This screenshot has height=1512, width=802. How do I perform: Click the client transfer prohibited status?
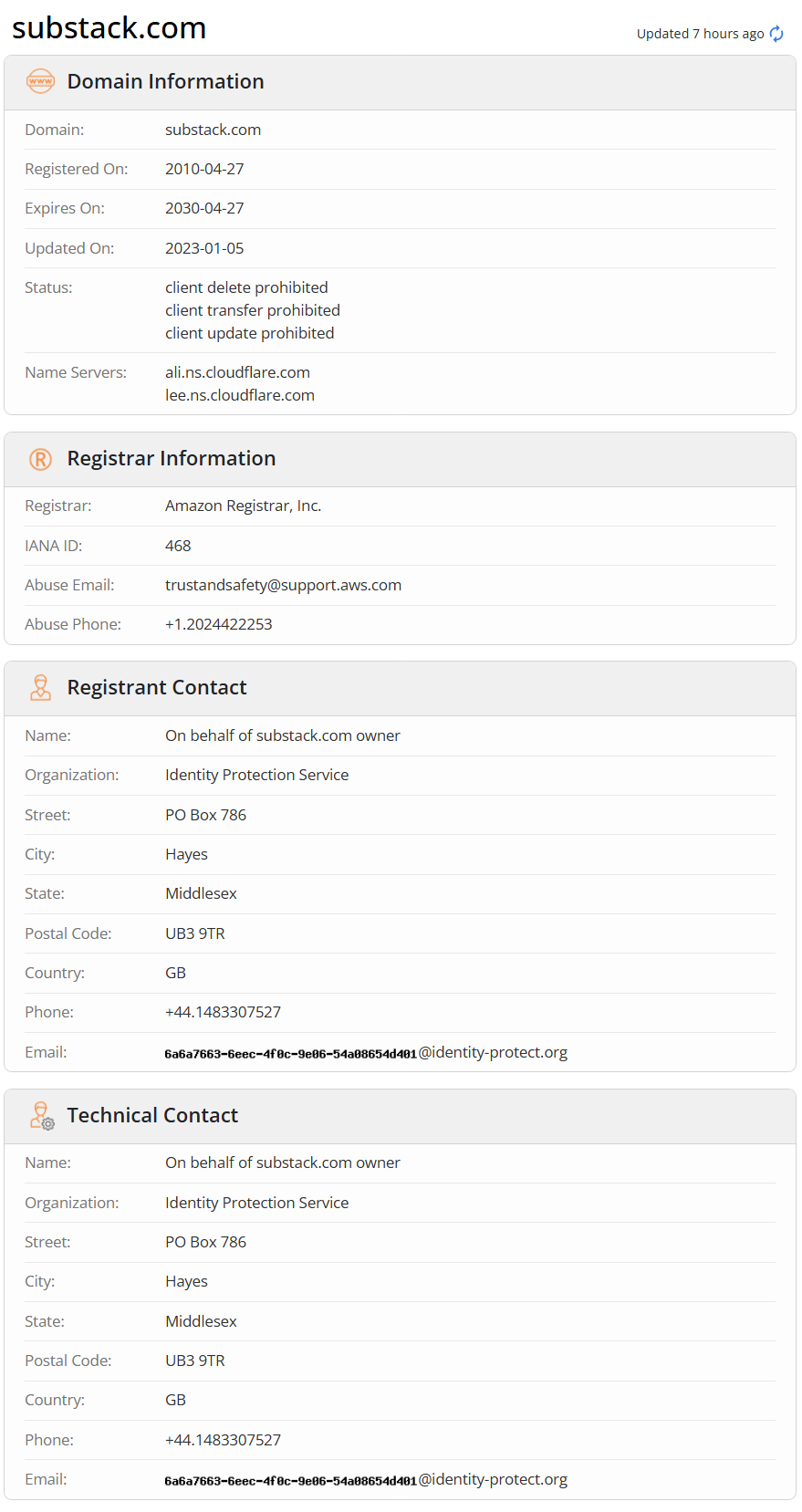[253, 310]
